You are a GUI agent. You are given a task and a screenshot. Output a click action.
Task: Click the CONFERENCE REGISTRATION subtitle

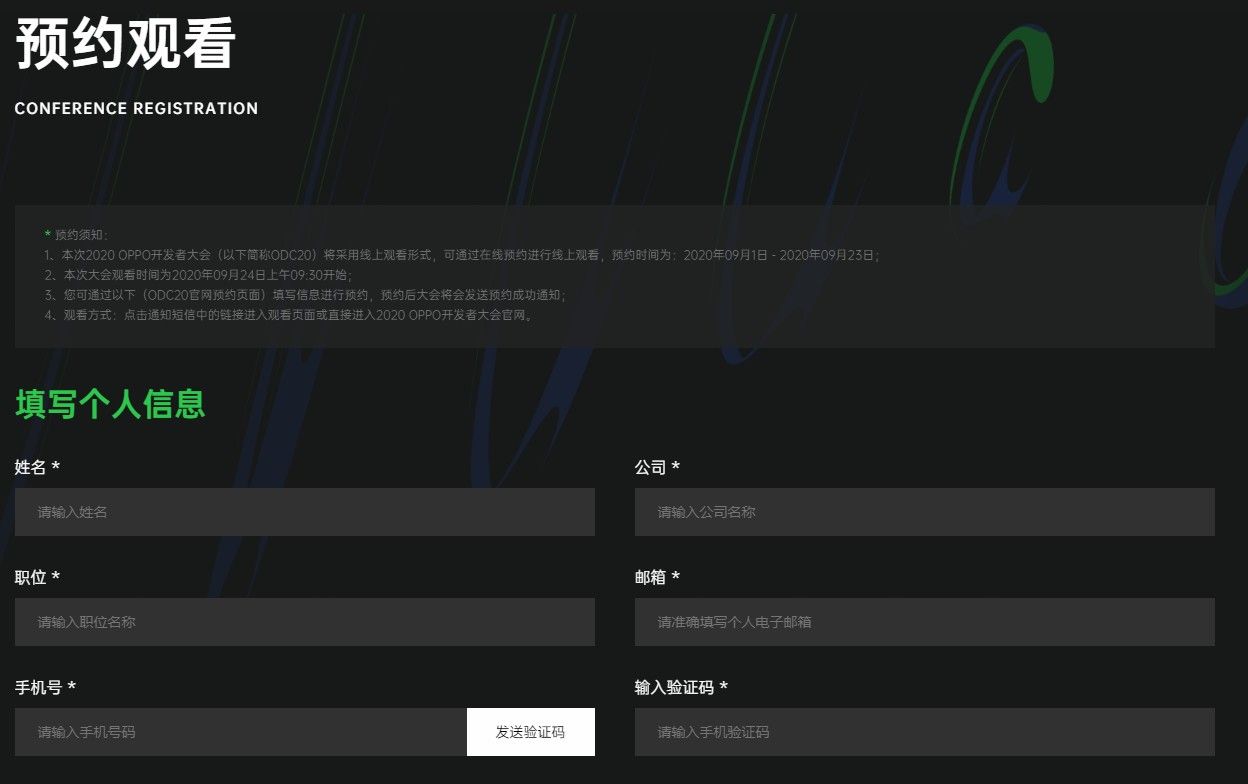(x=136, y=108)
